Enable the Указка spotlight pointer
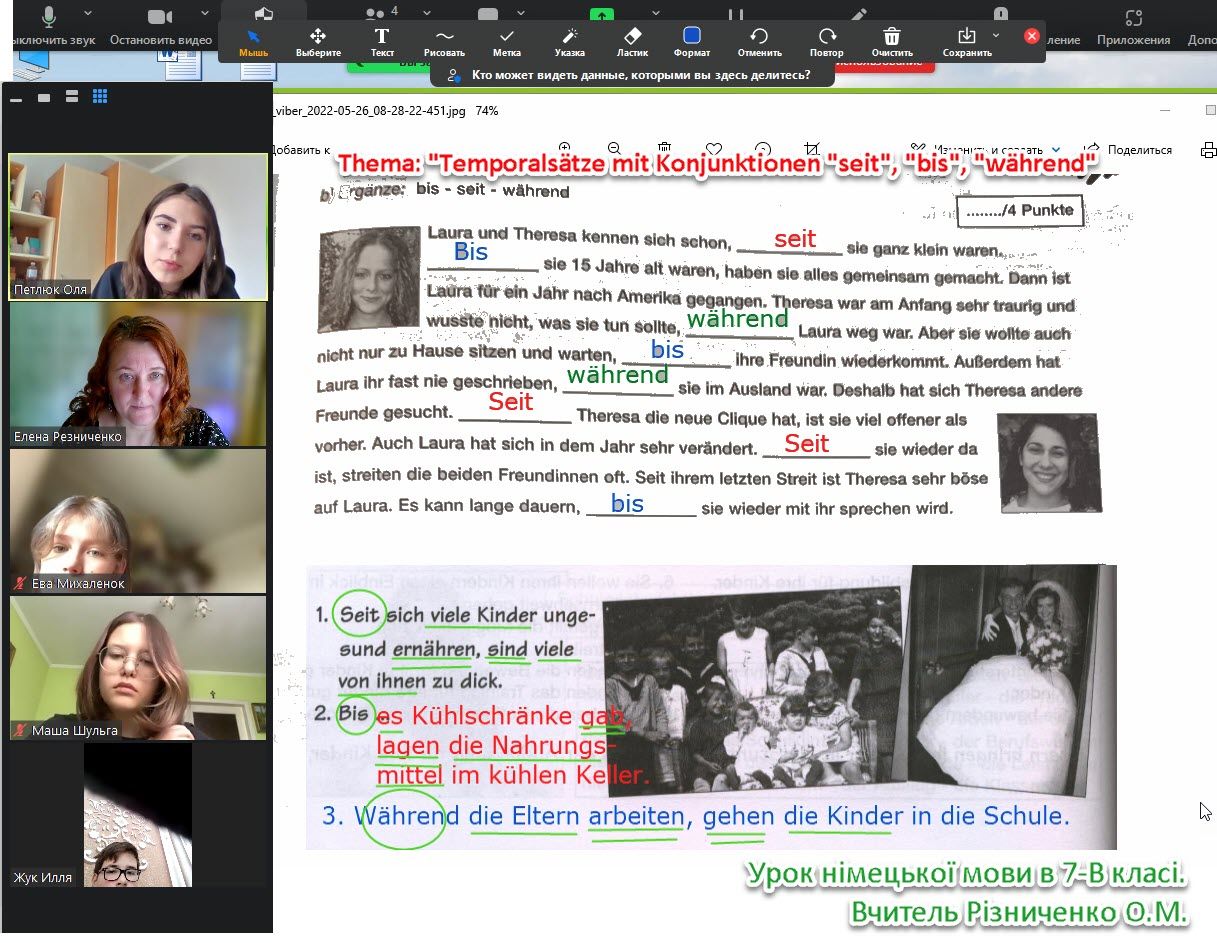This screenshot has height=943, width=1217. click(570, 42)
